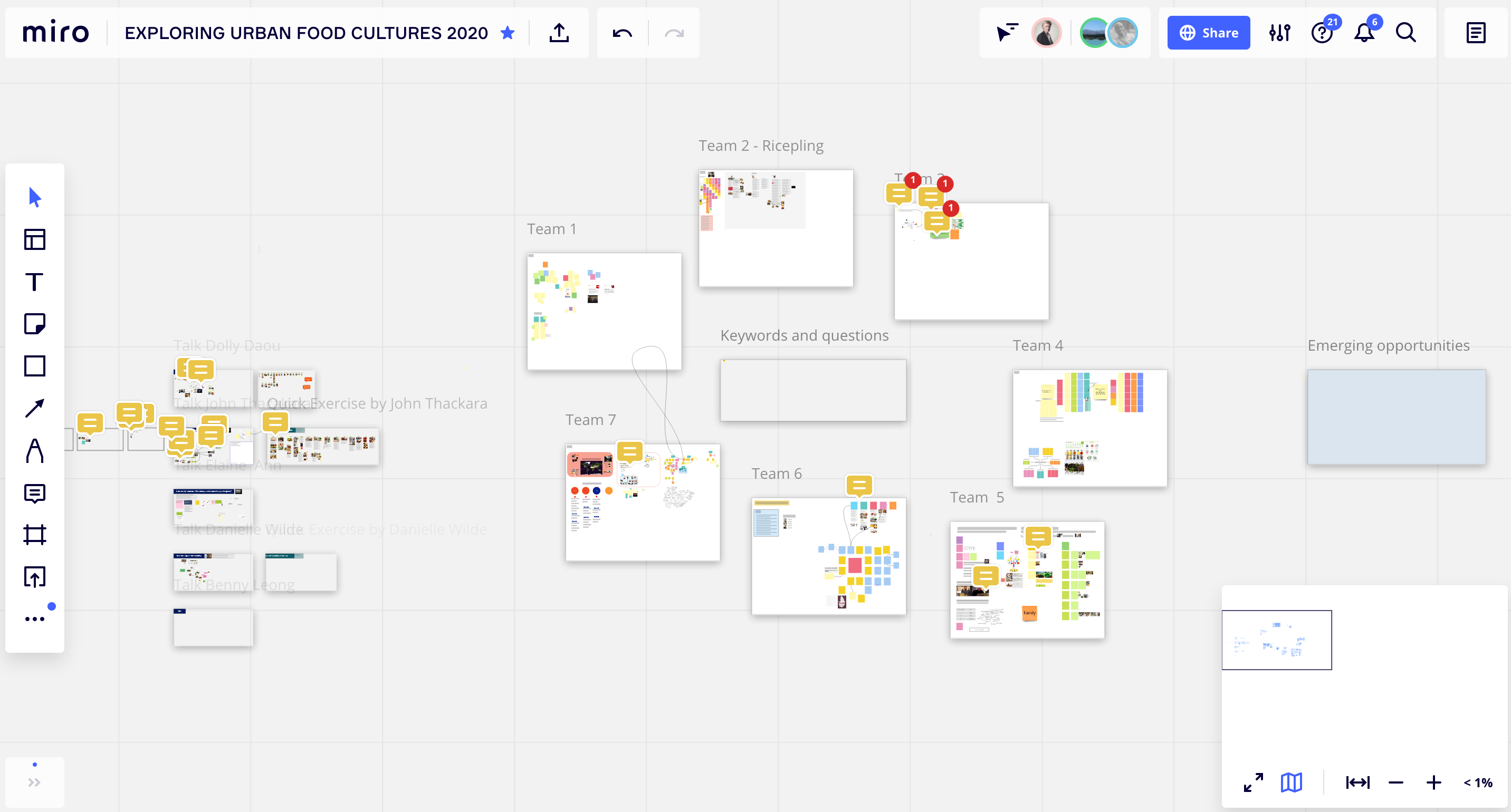
Task: Select the Templates tool in left toolbar
Action: tap(35, 239)
